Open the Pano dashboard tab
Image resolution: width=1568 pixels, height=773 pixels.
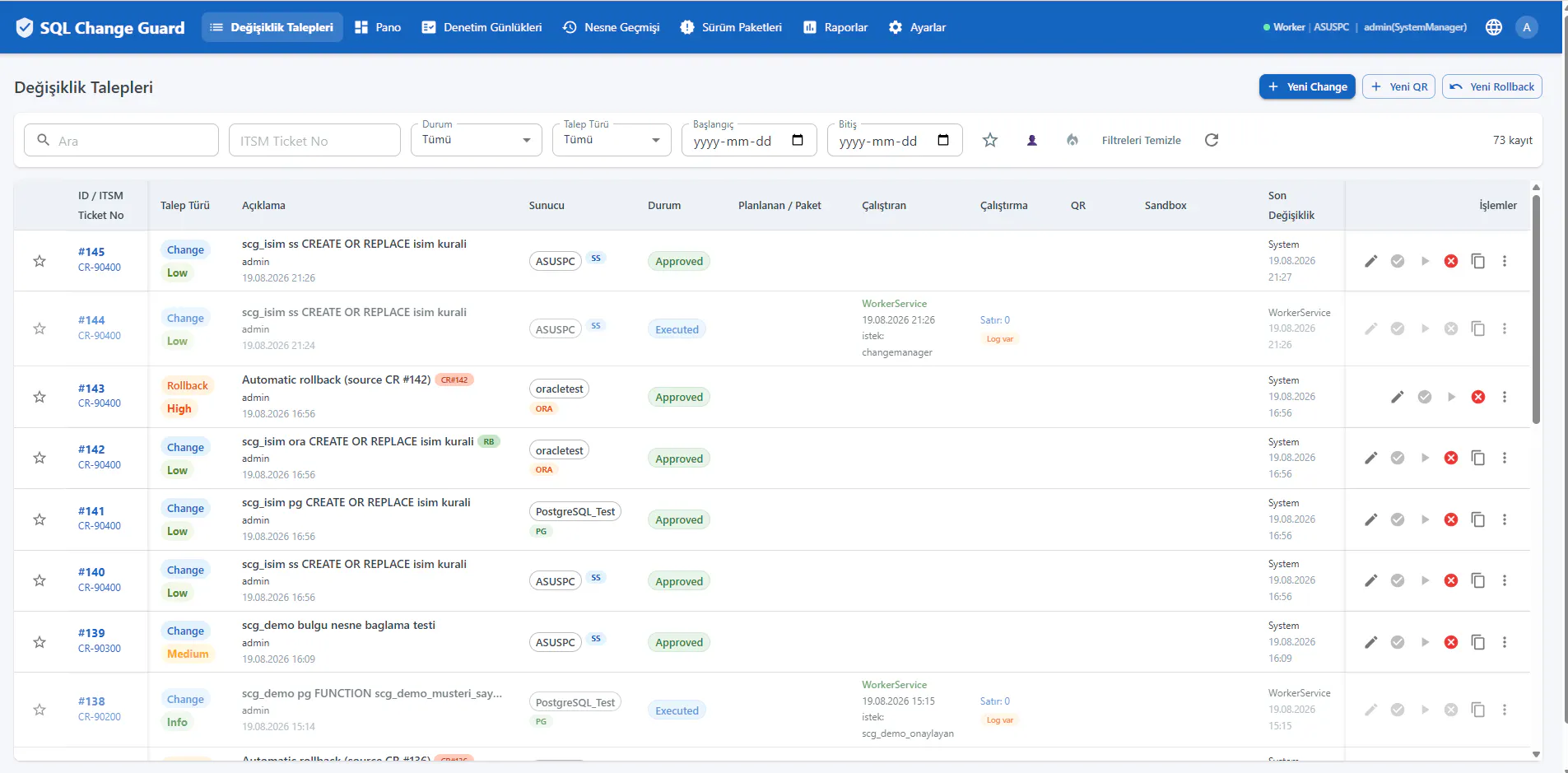(378, 27)
